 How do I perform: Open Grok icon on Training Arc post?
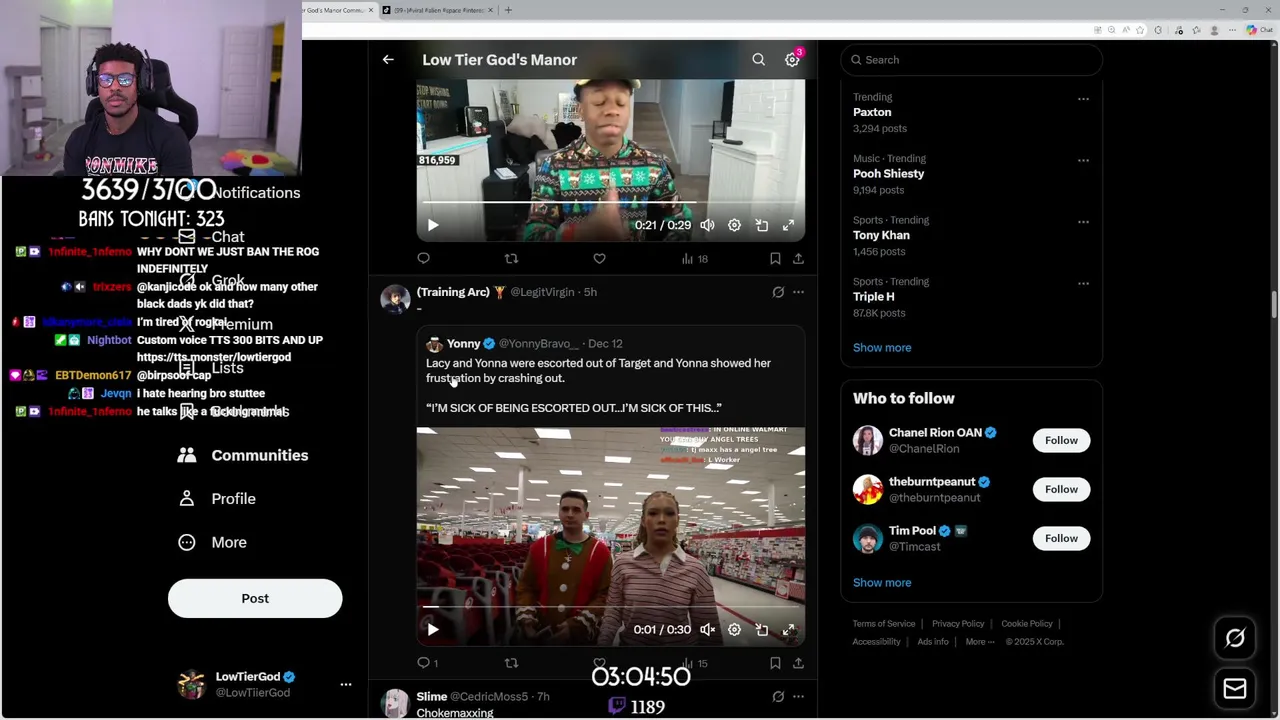point(778,292)
